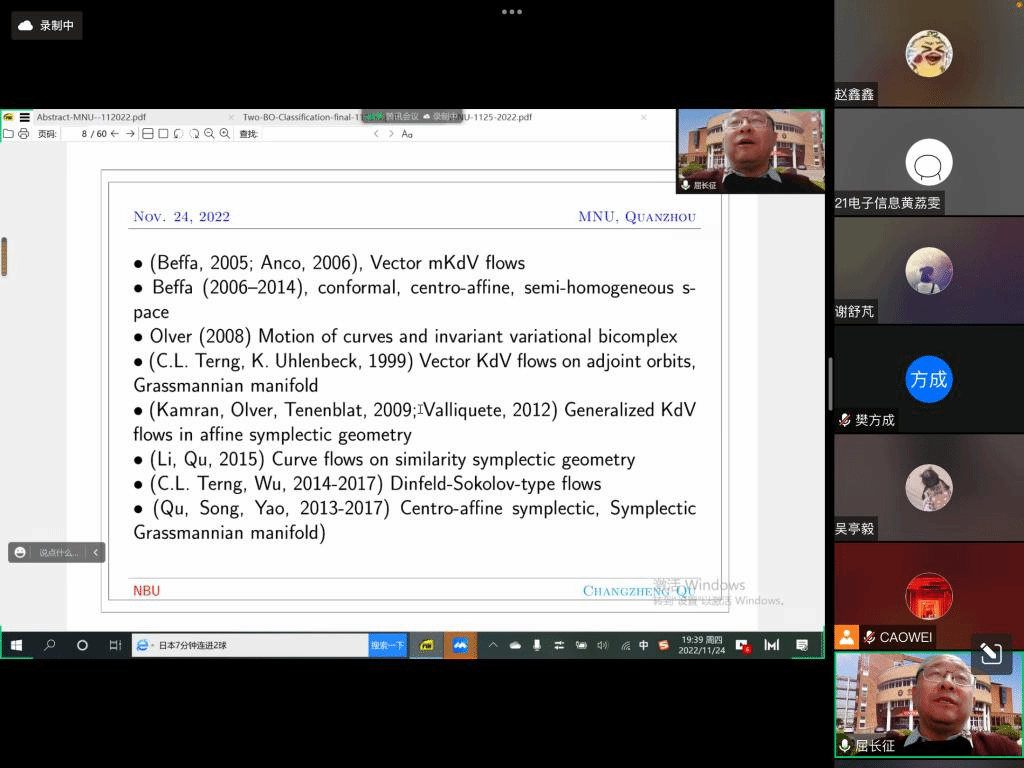Go to the next page arrow
The image size is (1024, 768).
tap(130, 133)
